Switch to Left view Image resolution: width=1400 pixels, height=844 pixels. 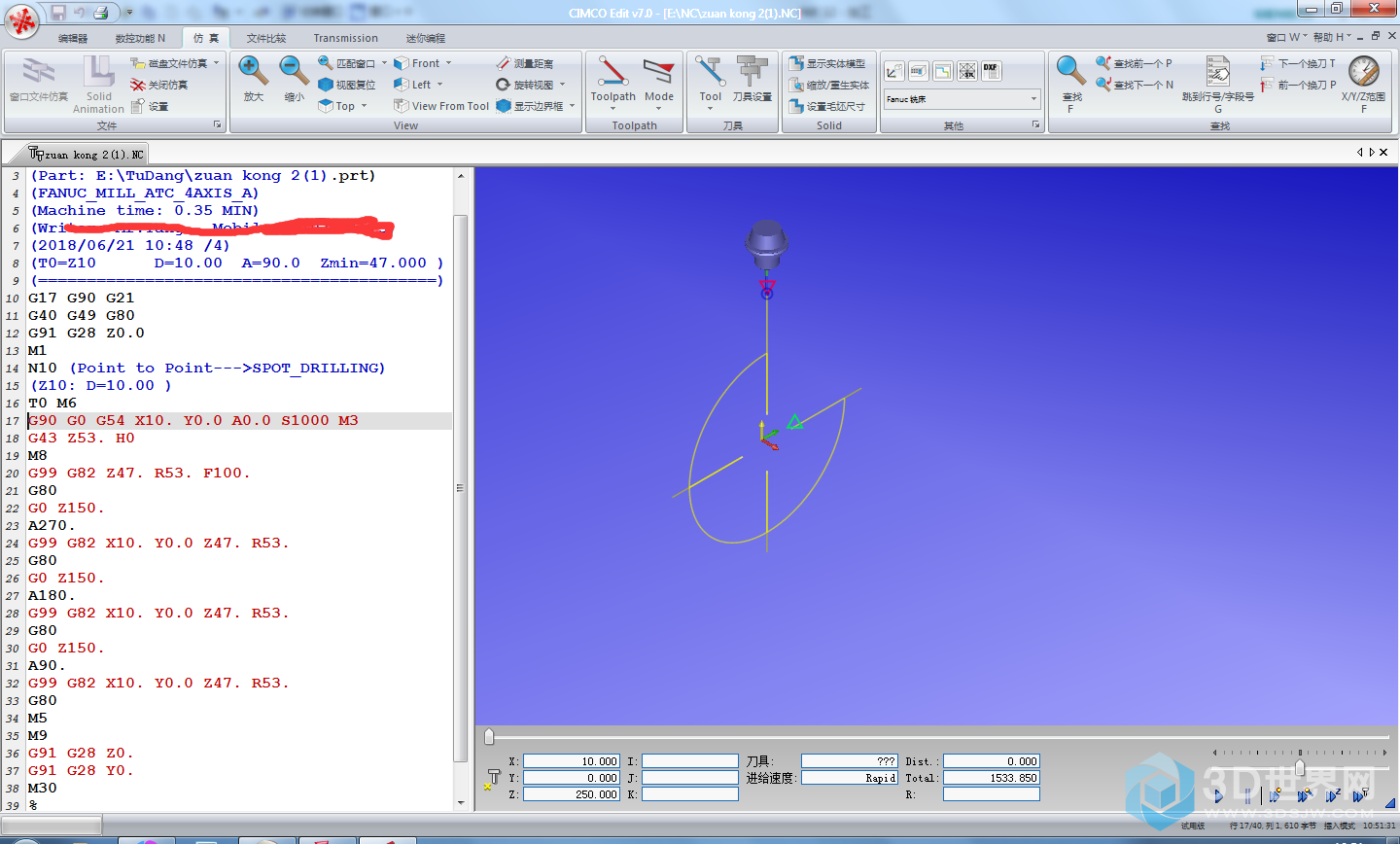[412, 85]
